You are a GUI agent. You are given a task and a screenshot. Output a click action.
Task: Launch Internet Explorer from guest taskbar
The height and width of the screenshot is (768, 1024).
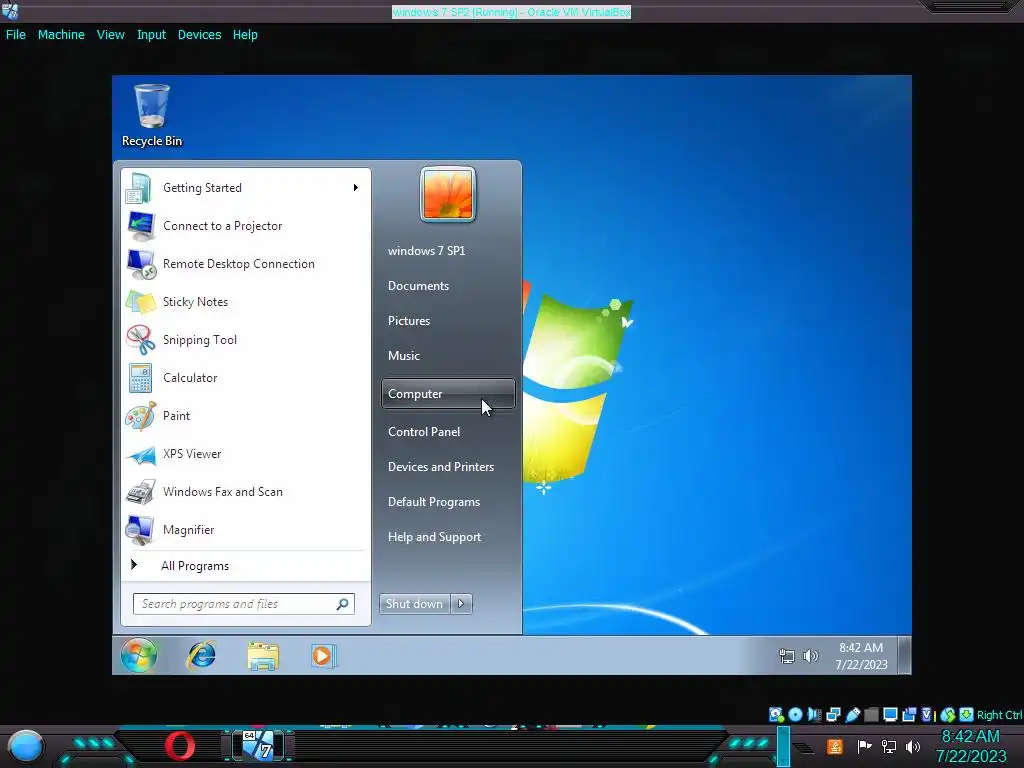tap(201, 656)
